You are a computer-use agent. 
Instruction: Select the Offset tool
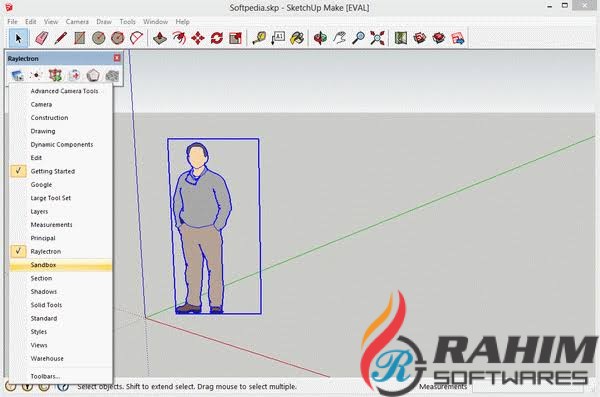(x=179, y=38)
